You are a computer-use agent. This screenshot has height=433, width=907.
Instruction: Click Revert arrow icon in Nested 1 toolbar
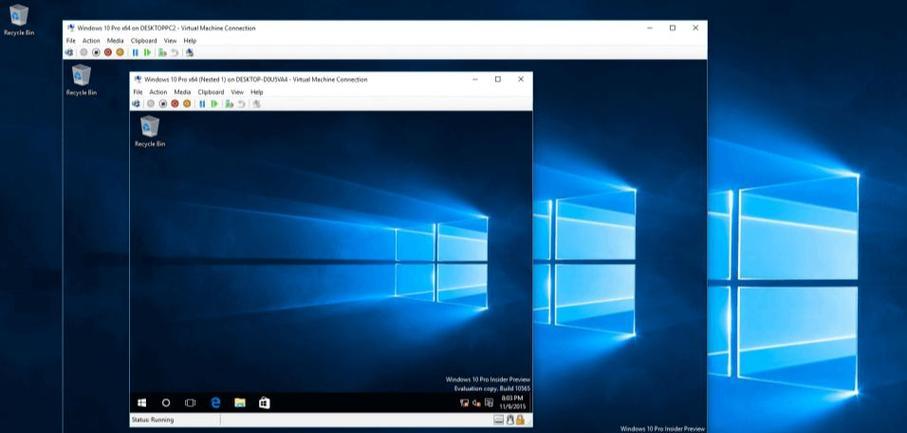tap(241, 103)
